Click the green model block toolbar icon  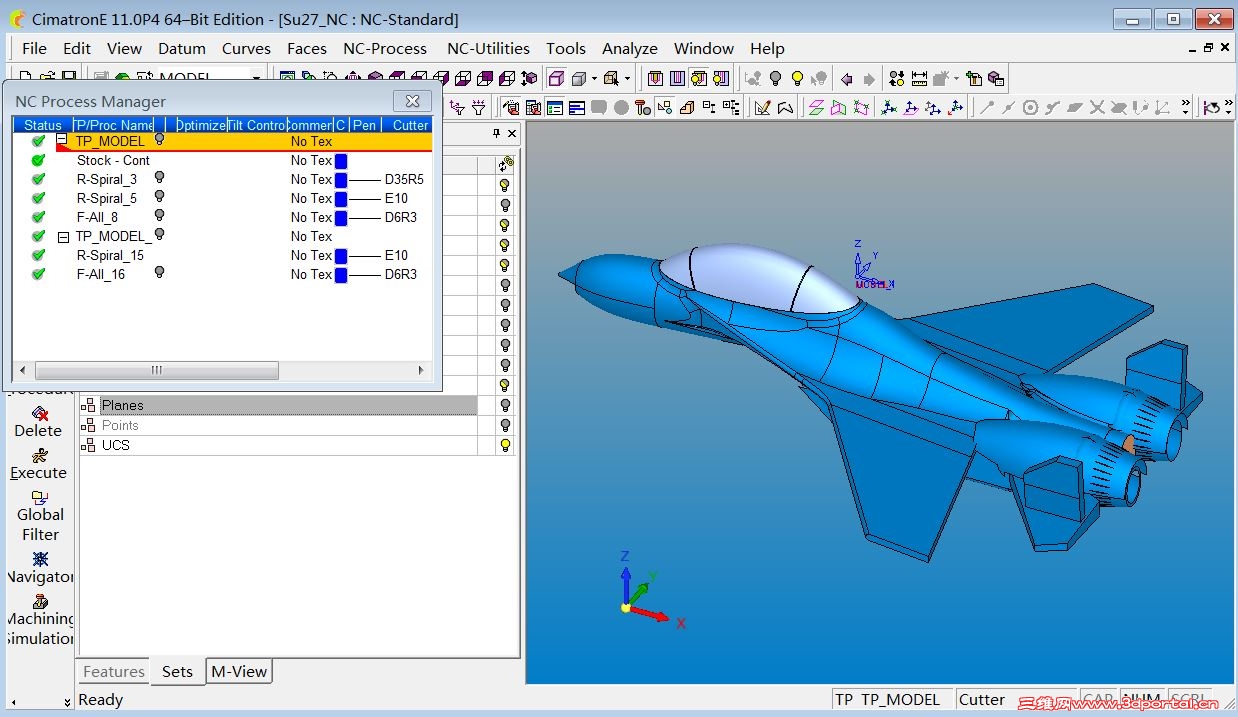coord(123,78)
